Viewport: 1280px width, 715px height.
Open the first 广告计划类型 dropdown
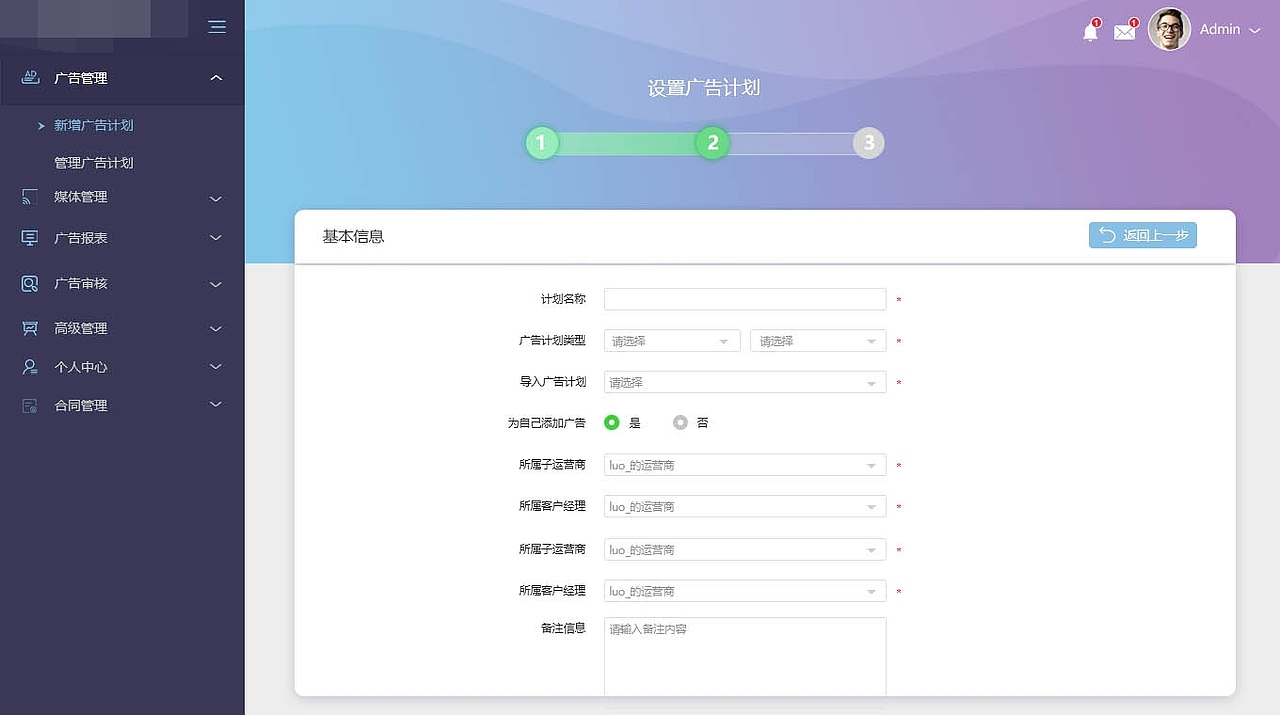click(x=672, y=341)
